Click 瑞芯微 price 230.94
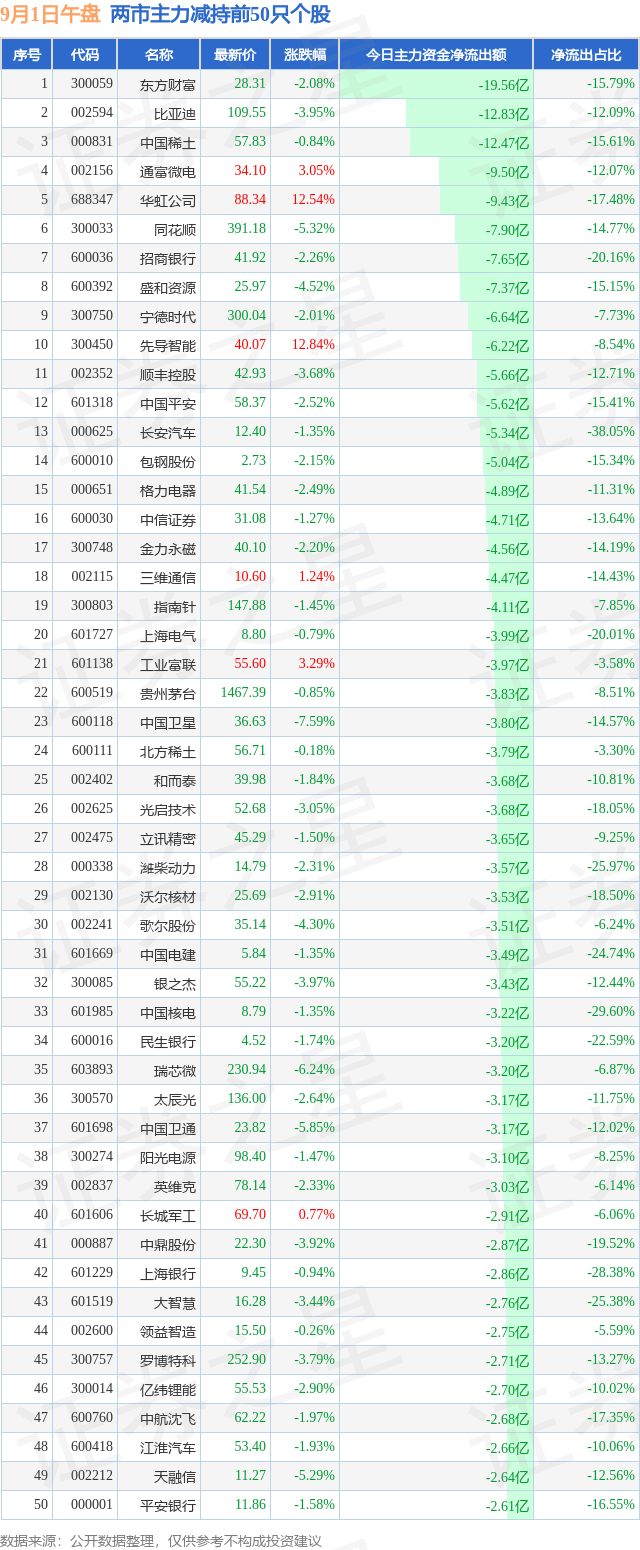The image size is (640, 1550). tap(247, 1070)
